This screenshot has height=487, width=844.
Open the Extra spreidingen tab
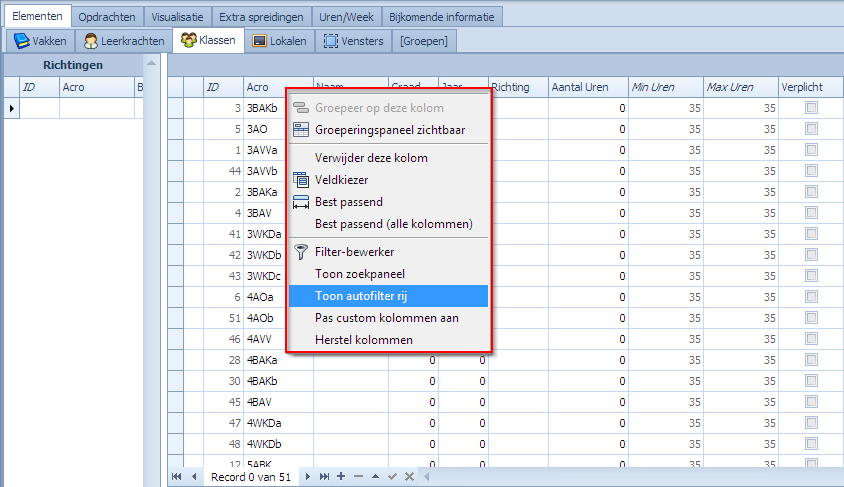tap(261, 17)
